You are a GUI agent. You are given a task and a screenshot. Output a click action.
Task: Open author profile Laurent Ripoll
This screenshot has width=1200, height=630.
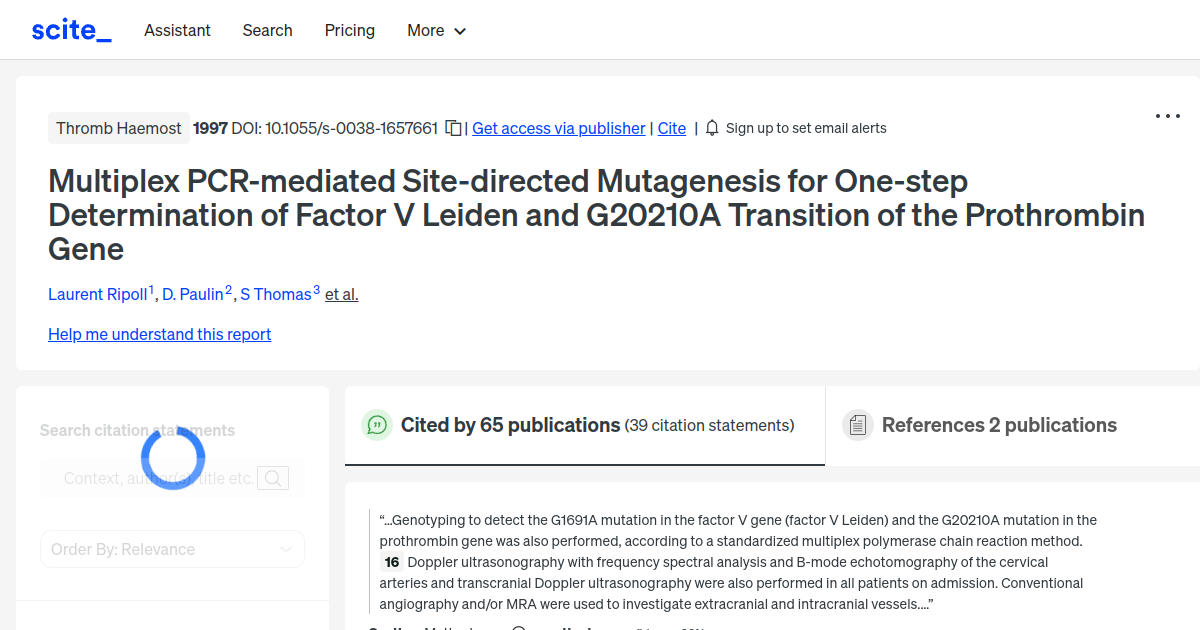[99, 294]
